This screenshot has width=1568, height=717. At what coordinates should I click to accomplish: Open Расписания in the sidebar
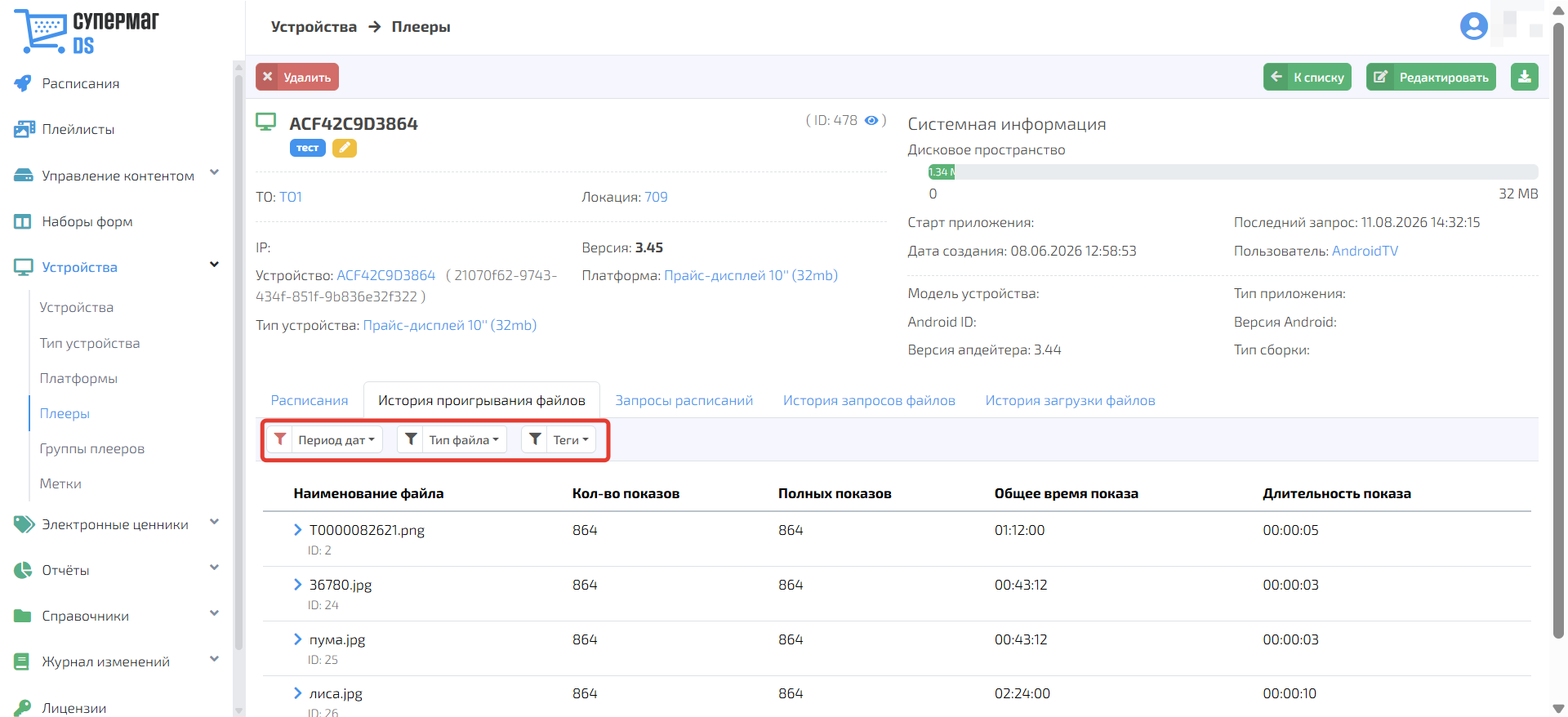point(81,83)
